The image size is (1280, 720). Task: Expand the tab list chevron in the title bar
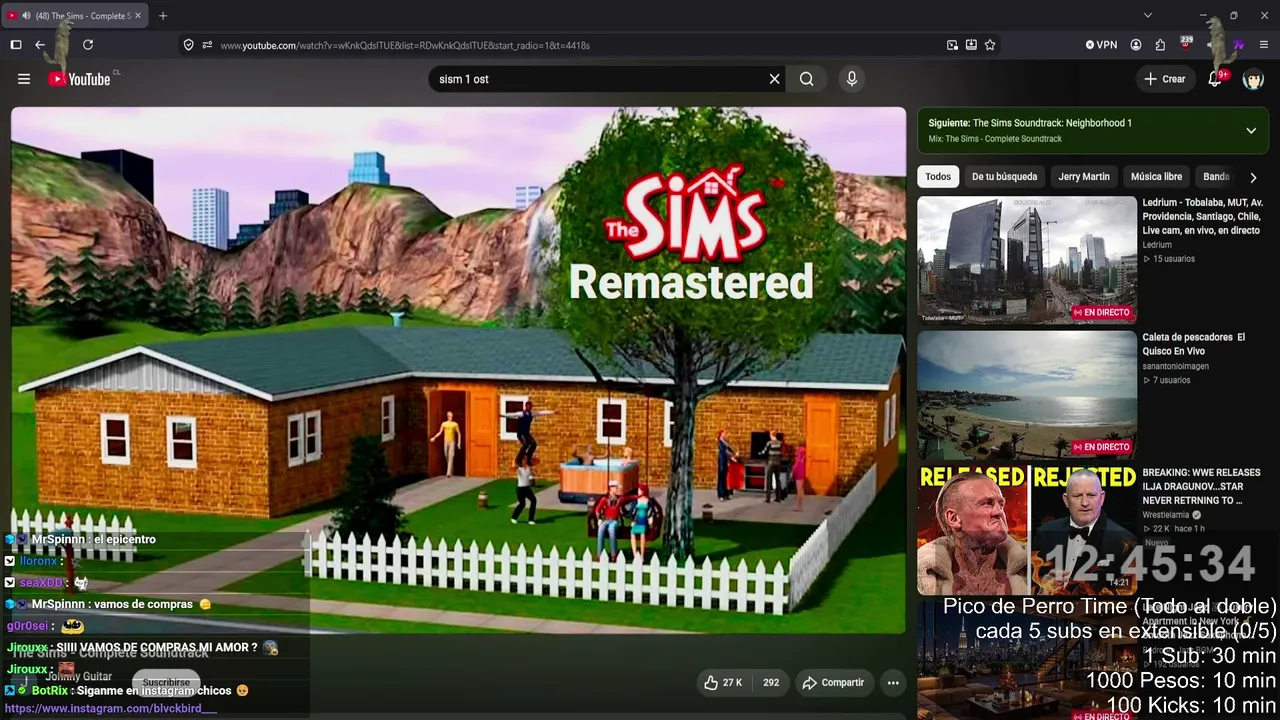coord(1148,16)
